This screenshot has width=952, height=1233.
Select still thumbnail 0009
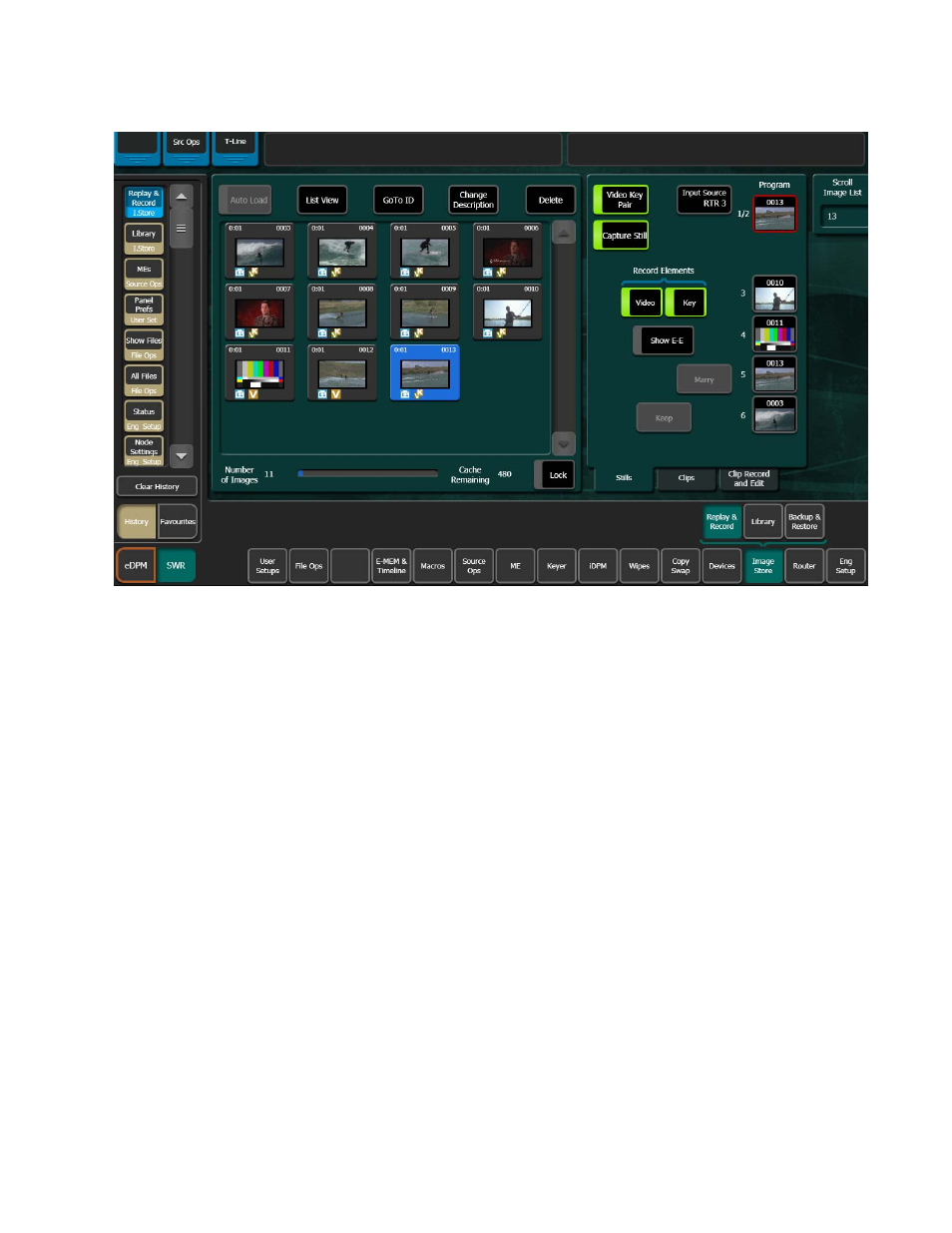[425, 311]
